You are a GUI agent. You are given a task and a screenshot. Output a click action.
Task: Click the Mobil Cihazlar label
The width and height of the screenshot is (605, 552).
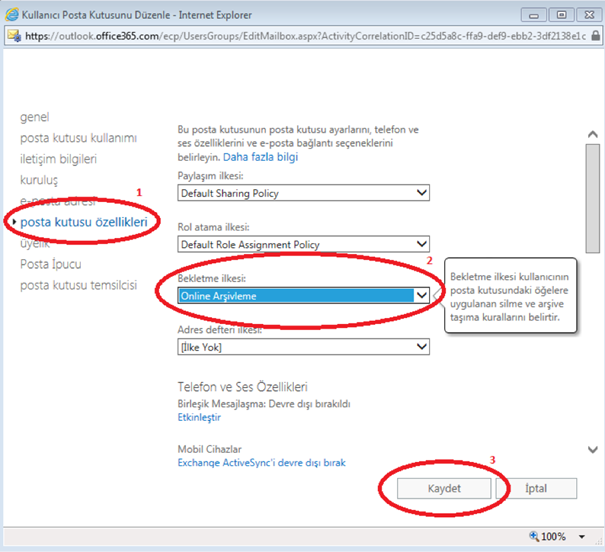point(210,449)
